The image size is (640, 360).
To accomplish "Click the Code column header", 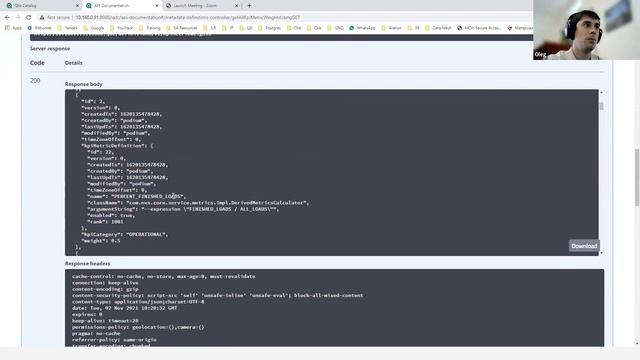I will click(37, 63).
